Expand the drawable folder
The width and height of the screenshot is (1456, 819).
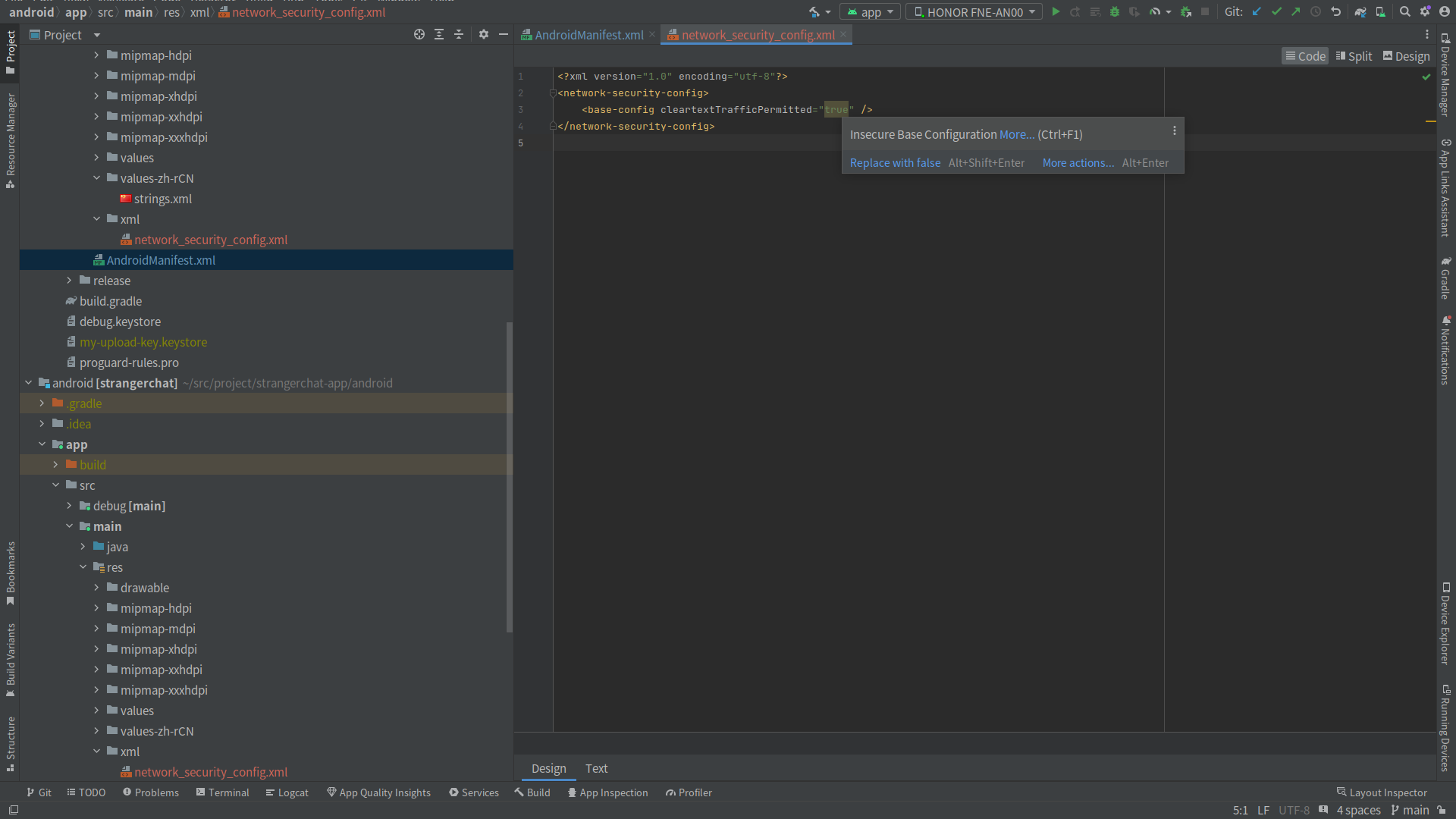(96, 588)
